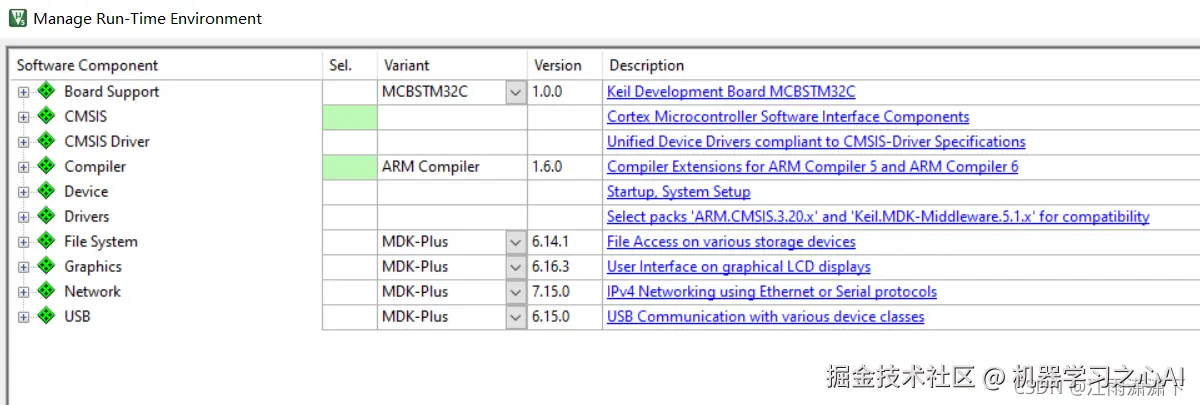The height and width of the screenshot is (405, 1200).
Task: Click the Network component diamond icon
Action: click(45, 291)
